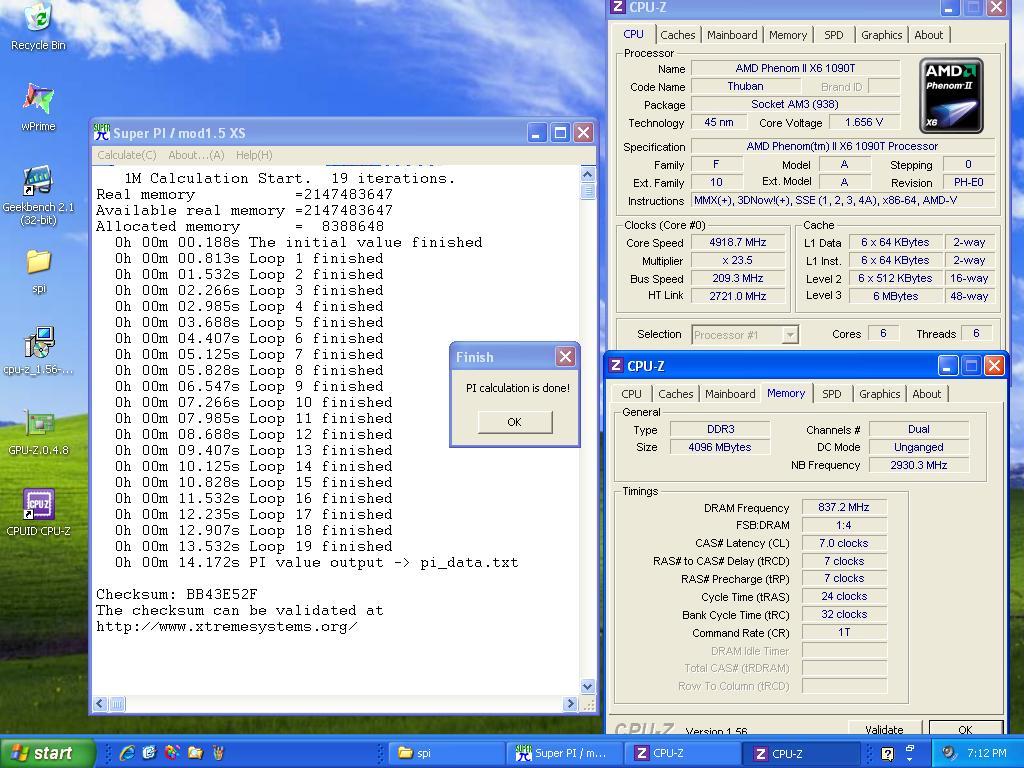The width and height of the screenshot is (1024, 768).
Task: Open the Help(H) menu in Super PI
Action: [x=254, y=155]
